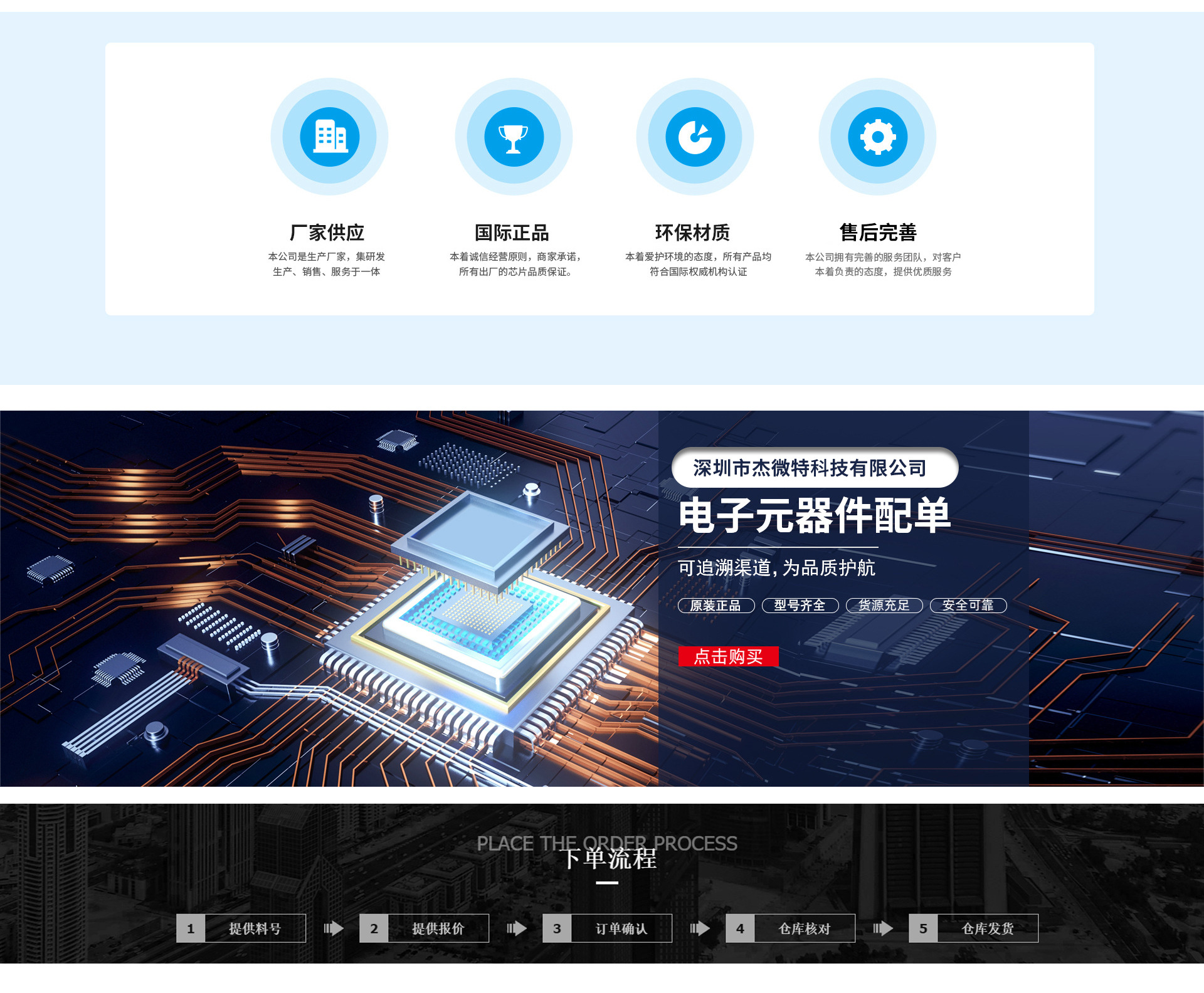Select step 2 提供报价 box

pos(425,928)
